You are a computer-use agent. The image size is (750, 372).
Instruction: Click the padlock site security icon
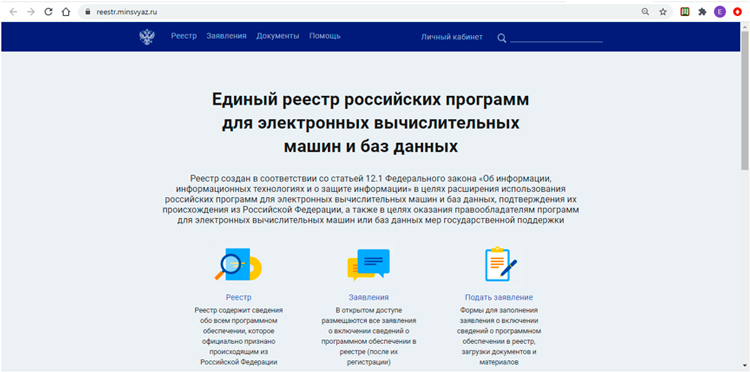point(88,12)
